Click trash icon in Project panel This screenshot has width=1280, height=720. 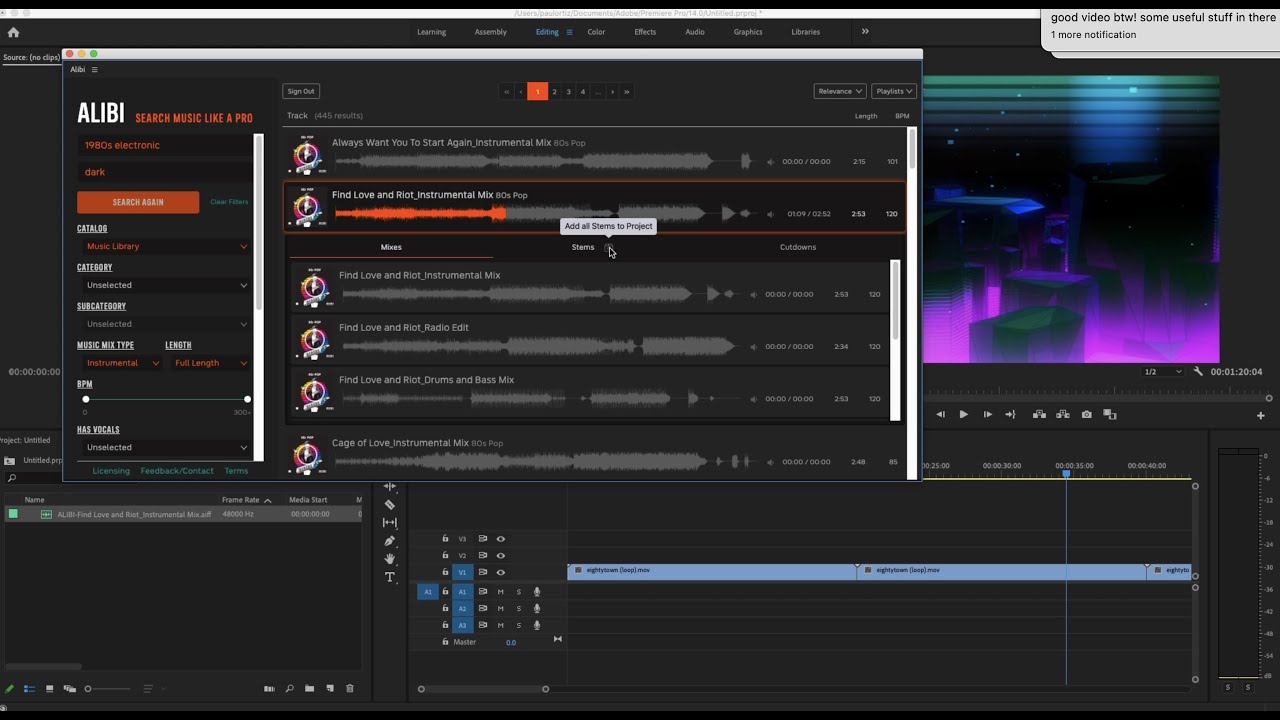click(x=349, y=689)
